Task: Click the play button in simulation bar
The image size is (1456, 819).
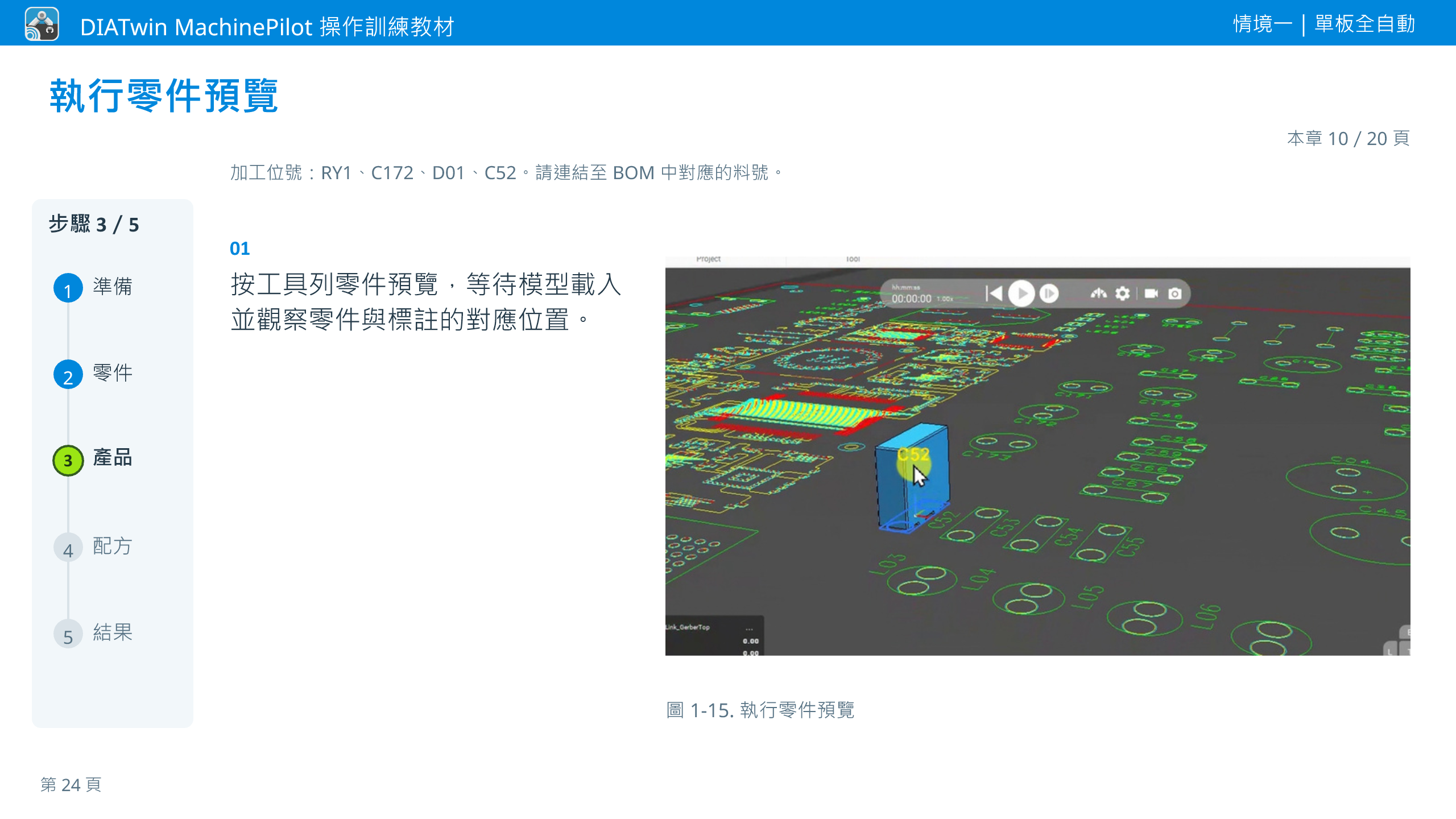Action: [x=1021, y=293]
